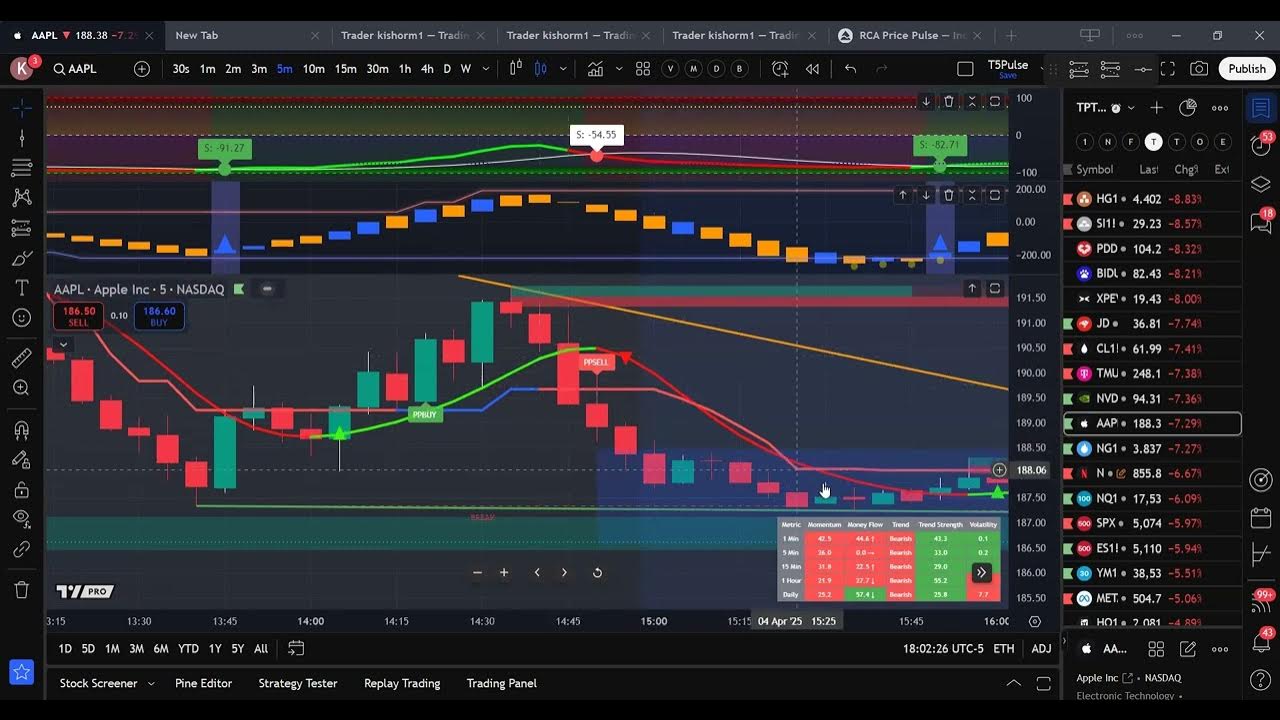1280x720 pixels.
Task: Click the red SELL 186.50 button
Action: click(x=78, y=317)
